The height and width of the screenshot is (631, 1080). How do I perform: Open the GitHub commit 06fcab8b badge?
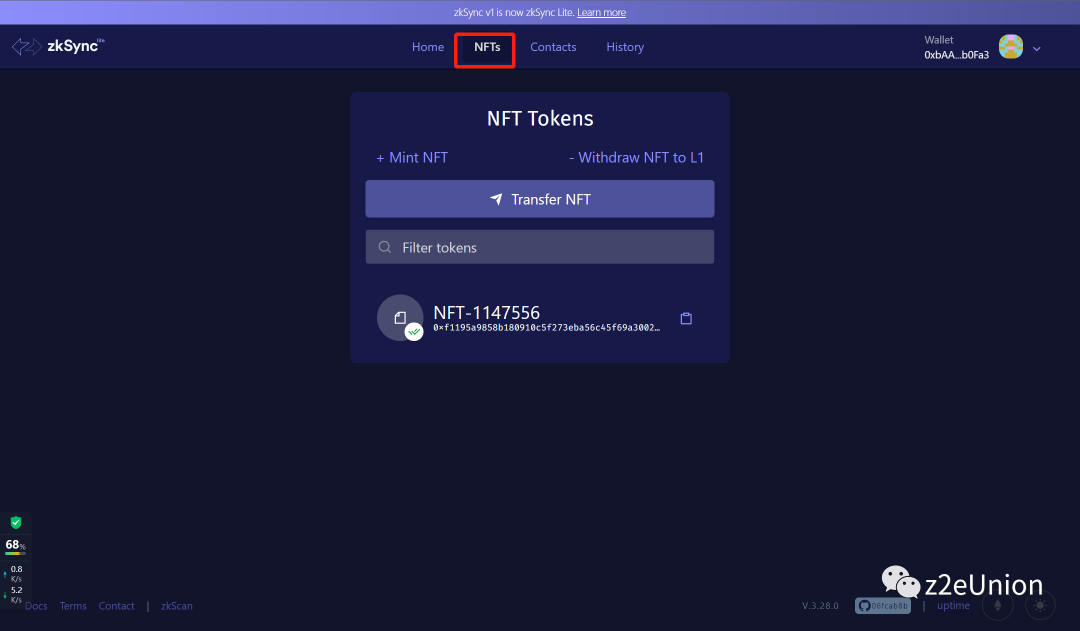883,606
